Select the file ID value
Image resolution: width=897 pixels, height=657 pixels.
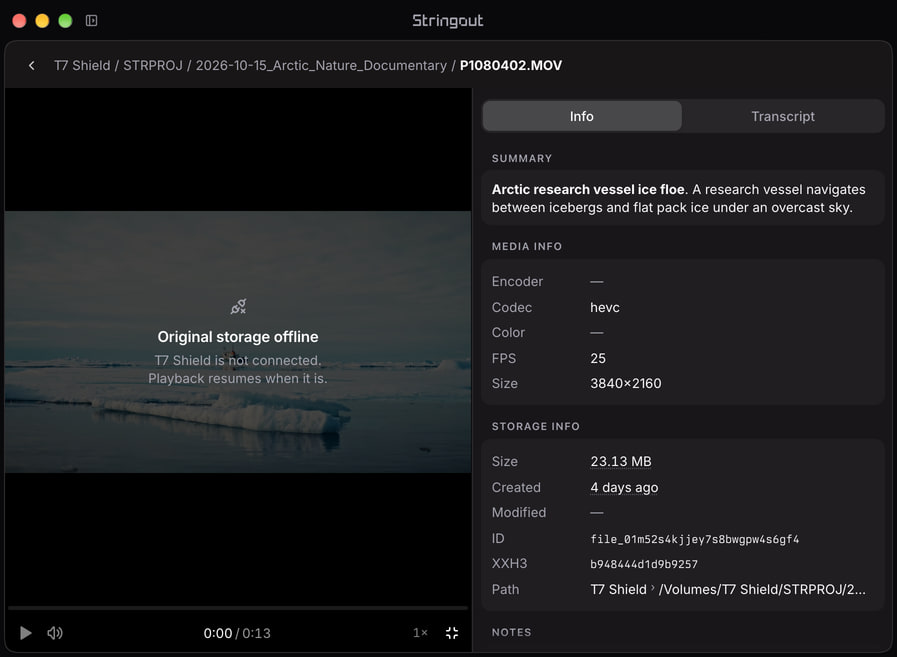pos(694,539)
